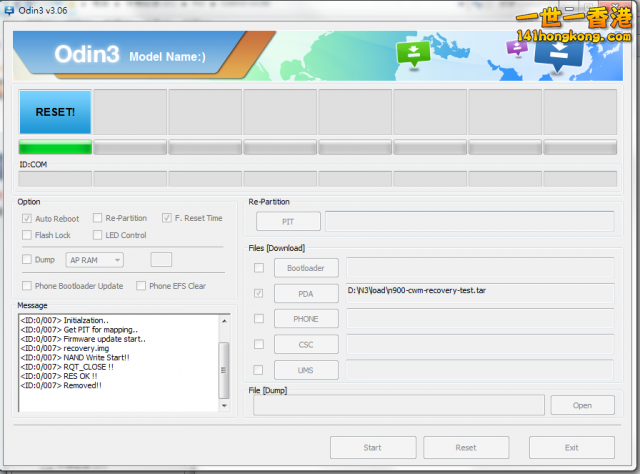This screenshot has height=474, width=640.
Task: Click the message log scroll-up arrow
Action: (224, 321)
